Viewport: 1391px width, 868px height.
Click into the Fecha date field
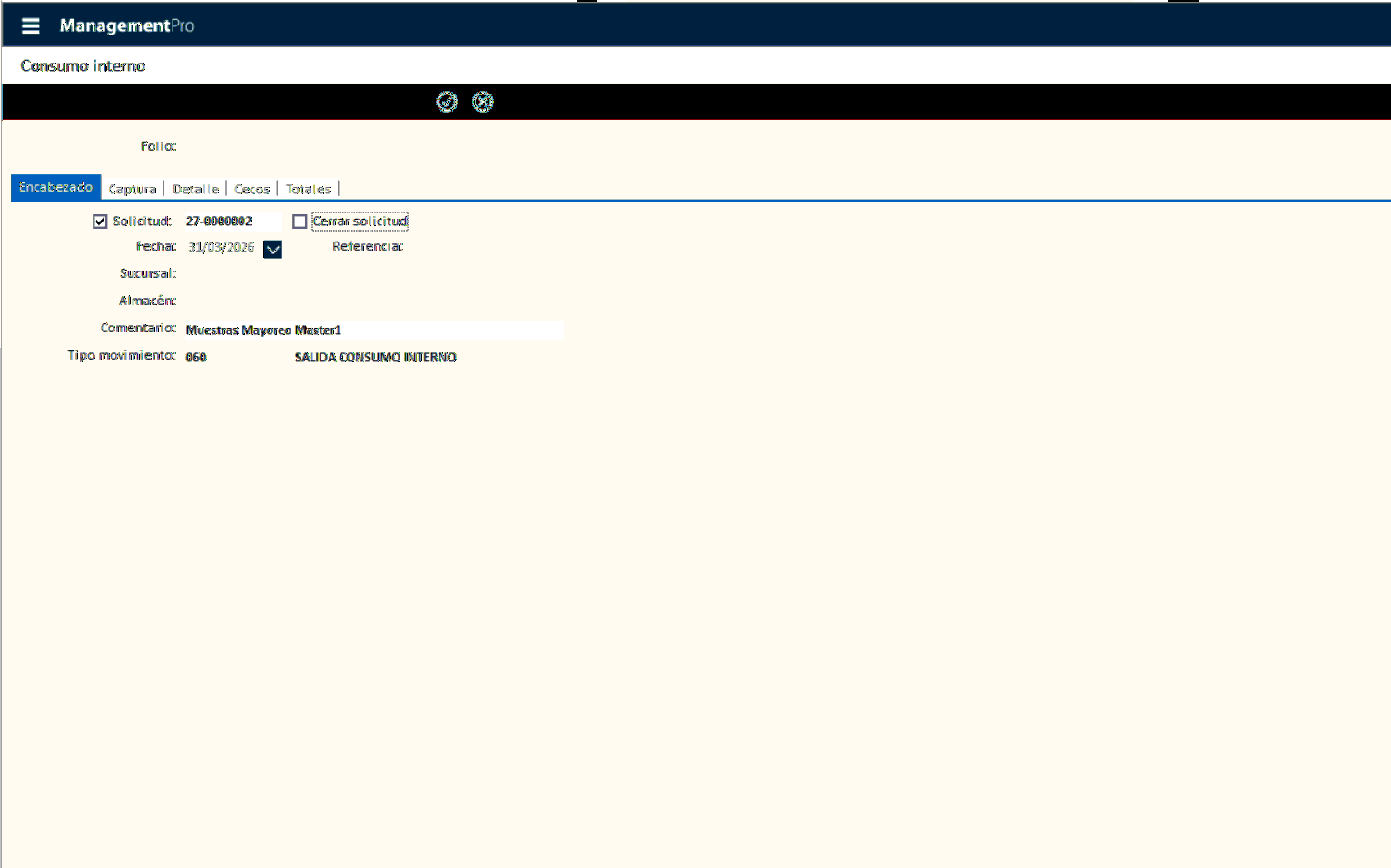tap(222, 247)
